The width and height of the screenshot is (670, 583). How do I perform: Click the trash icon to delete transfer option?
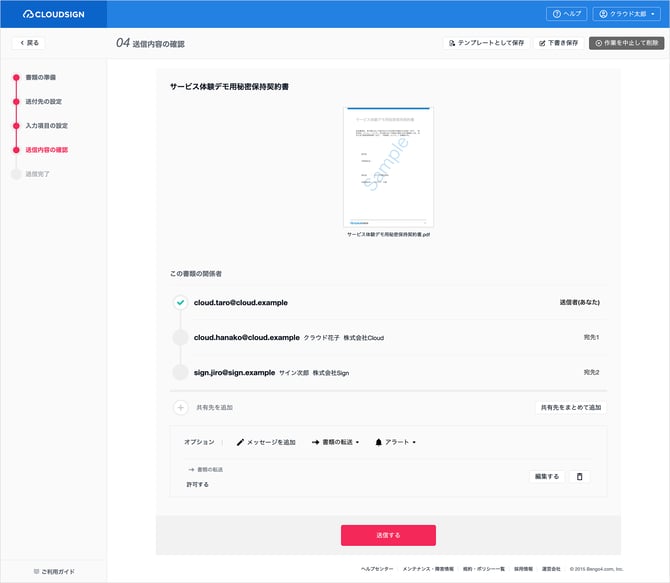[580, 477]
